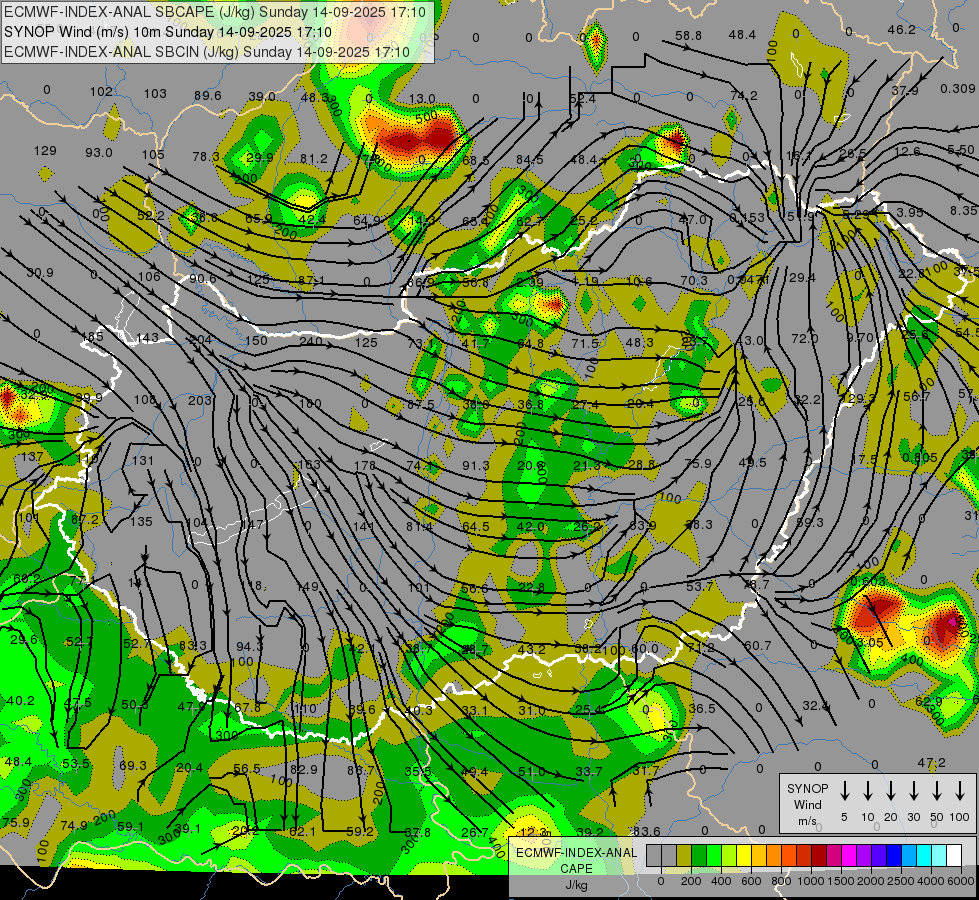
Task: Click the SBCAPE header line
Action: pos(215,12)
